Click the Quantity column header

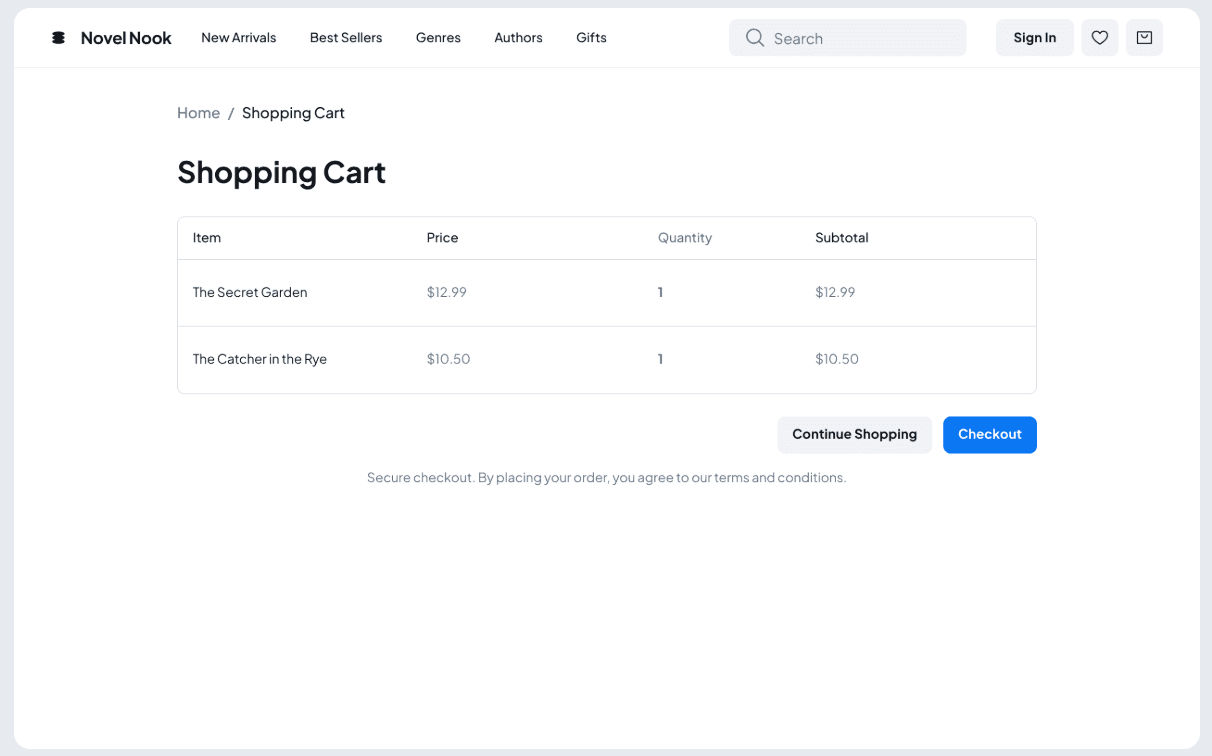(685, 238)
